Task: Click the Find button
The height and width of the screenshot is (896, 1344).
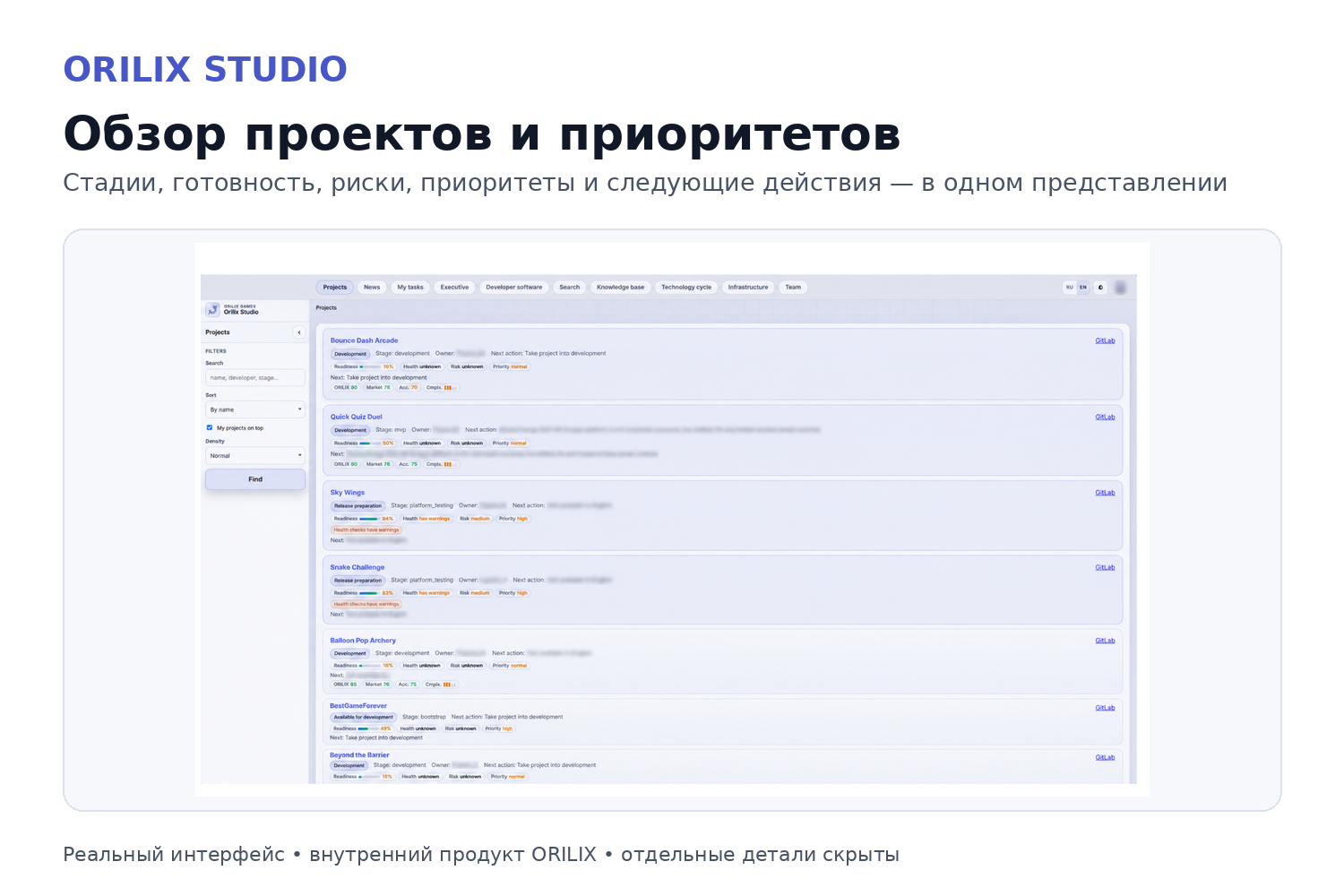Action: [x=255, y=479]
